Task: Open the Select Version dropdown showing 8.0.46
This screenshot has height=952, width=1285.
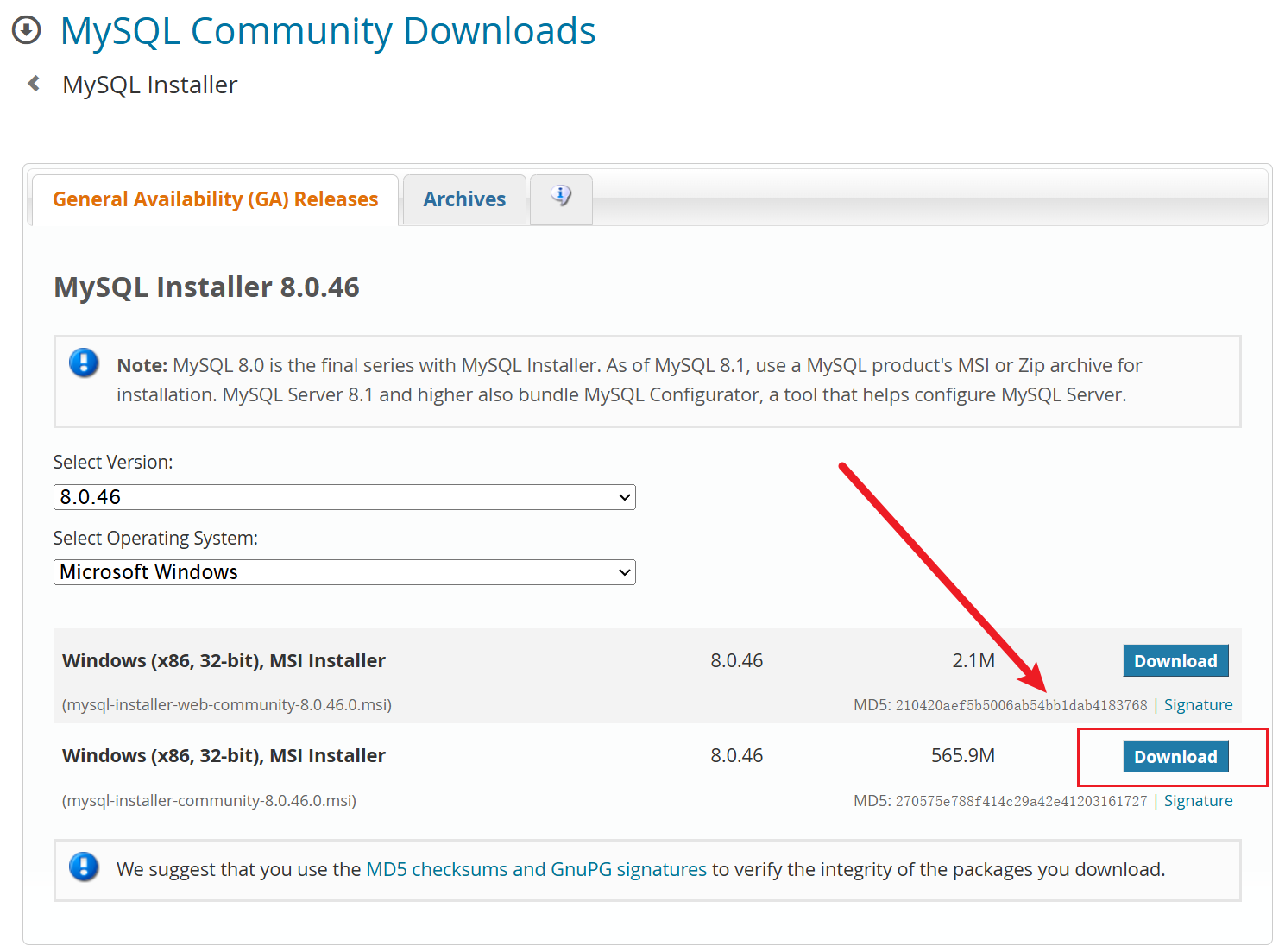Action: click(344, 497)
